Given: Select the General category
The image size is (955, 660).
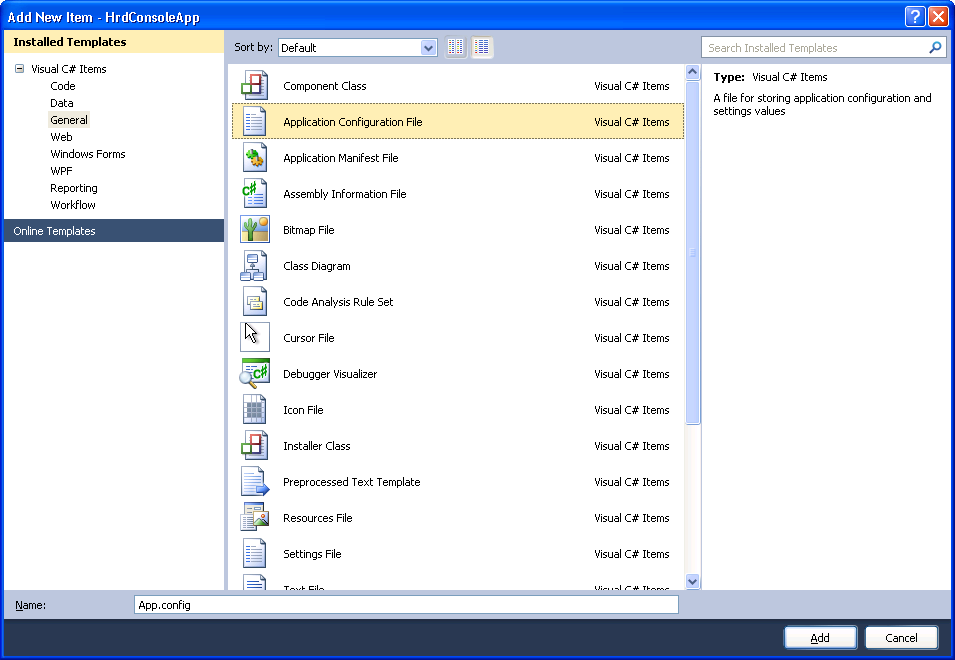Looking at the screenshot, I should [69, 120].
